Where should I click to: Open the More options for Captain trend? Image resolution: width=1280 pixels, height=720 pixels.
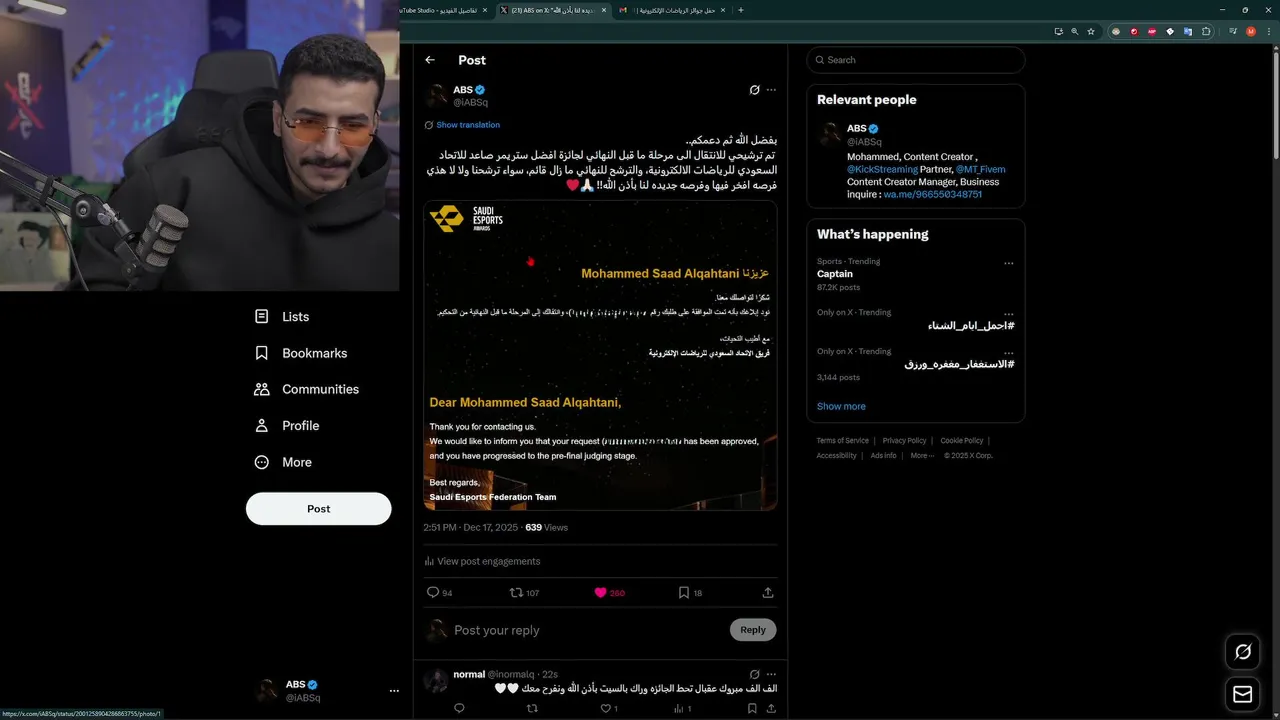1008,264
